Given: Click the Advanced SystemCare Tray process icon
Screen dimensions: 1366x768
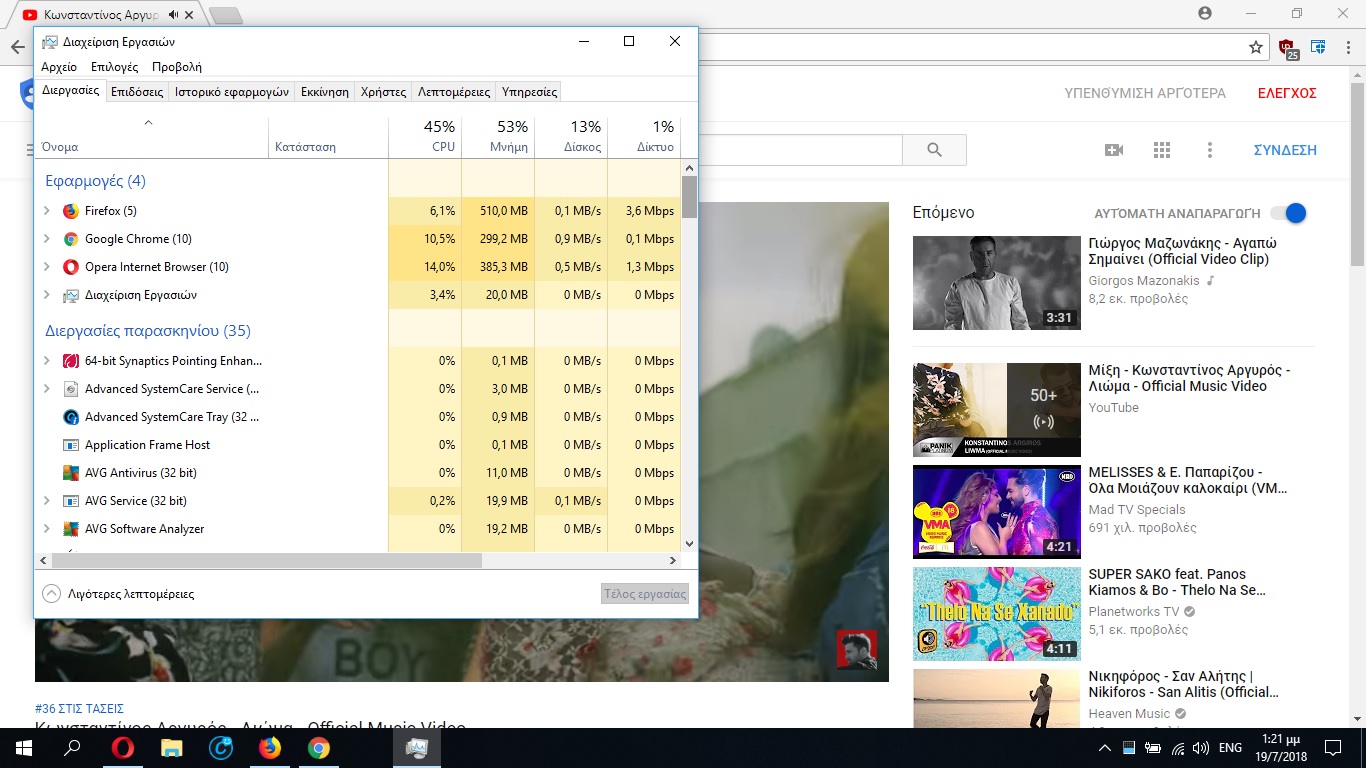Looking at the screenshot, I should pyautogui.click(x=71, y=417).
